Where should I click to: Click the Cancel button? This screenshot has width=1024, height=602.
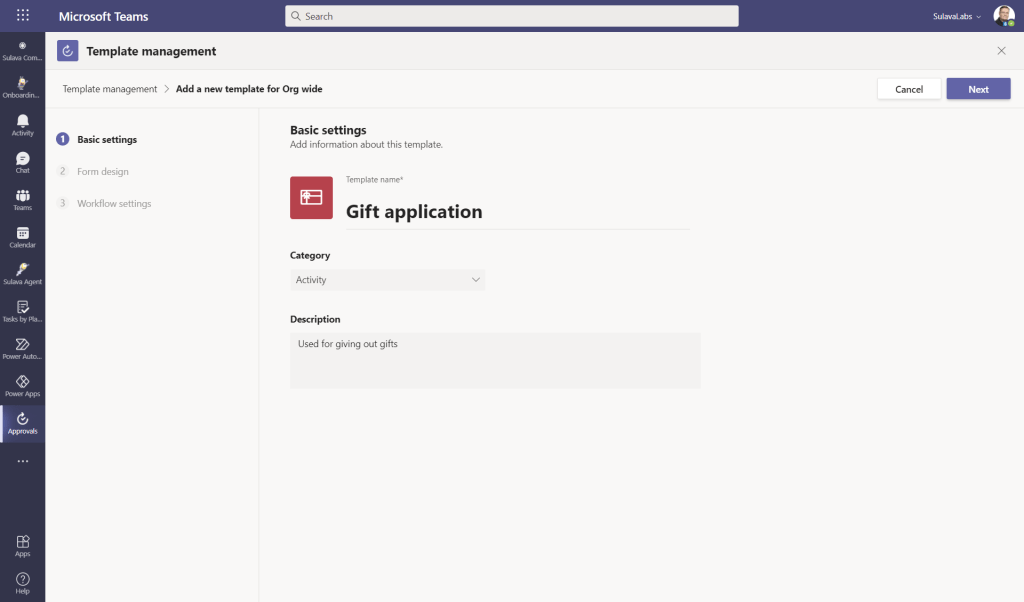point(909,89)
